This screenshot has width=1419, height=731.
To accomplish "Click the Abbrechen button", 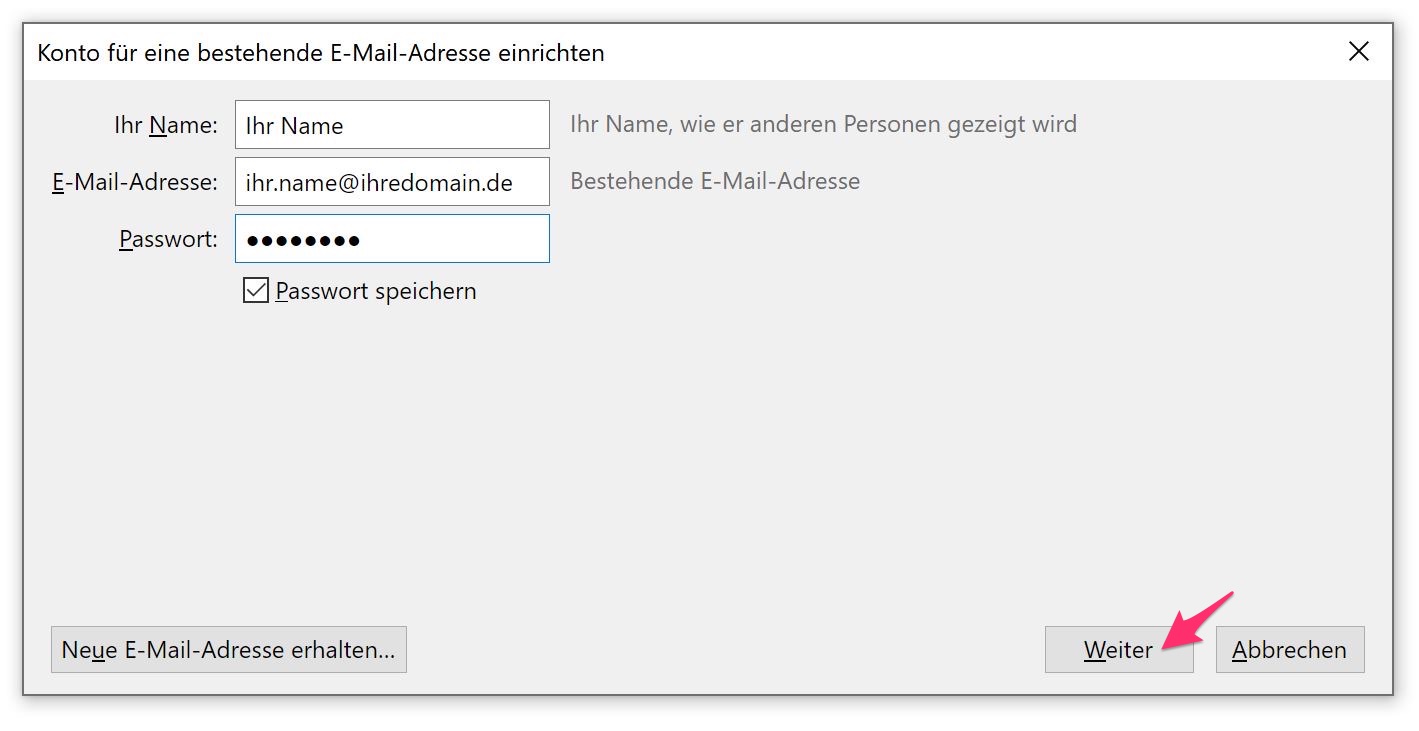I will (1290, 649).
